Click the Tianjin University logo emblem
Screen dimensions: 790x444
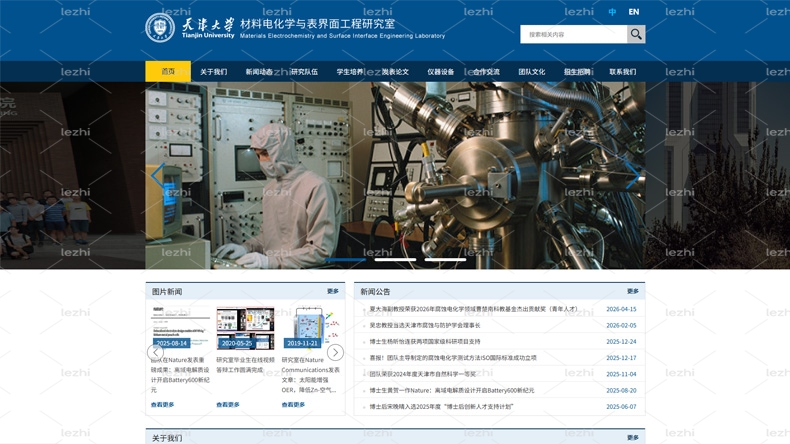click(160, 27)
